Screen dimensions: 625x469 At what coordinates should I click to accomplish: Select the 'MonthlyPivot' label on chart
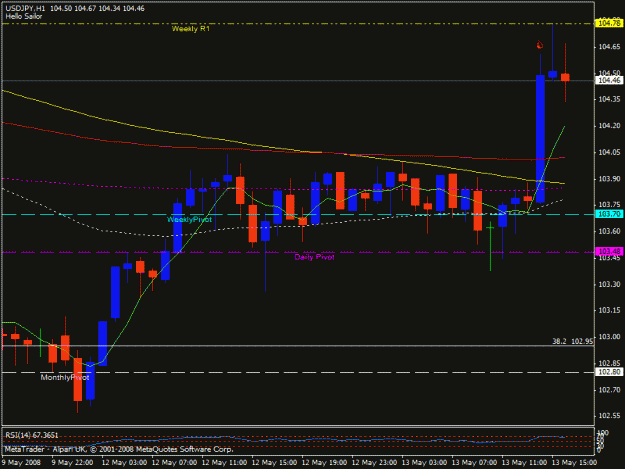click(x=65, y=377)
